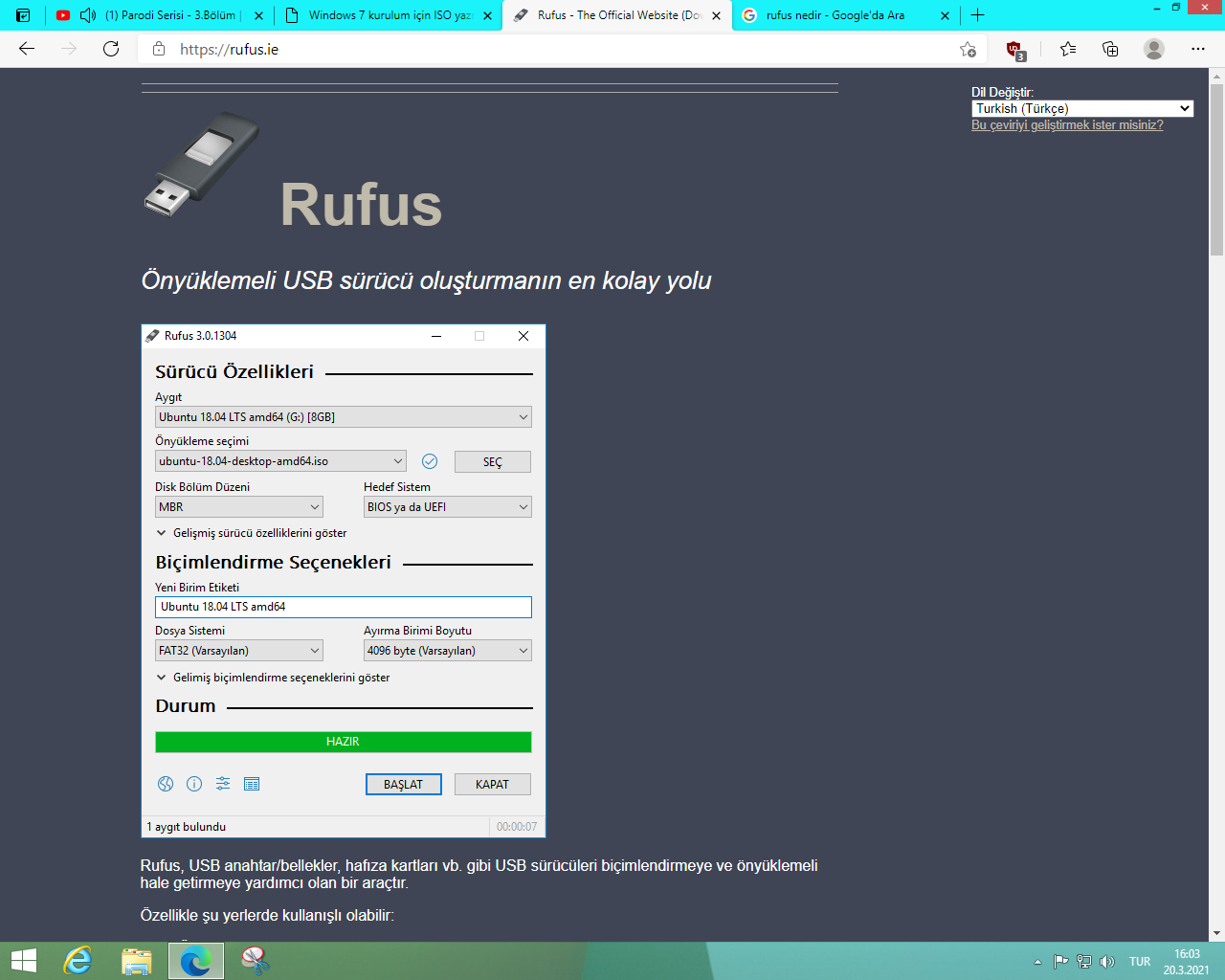
Task: Open the uBlock extension icon with badge 3
Action: (x=1015, y=50)
